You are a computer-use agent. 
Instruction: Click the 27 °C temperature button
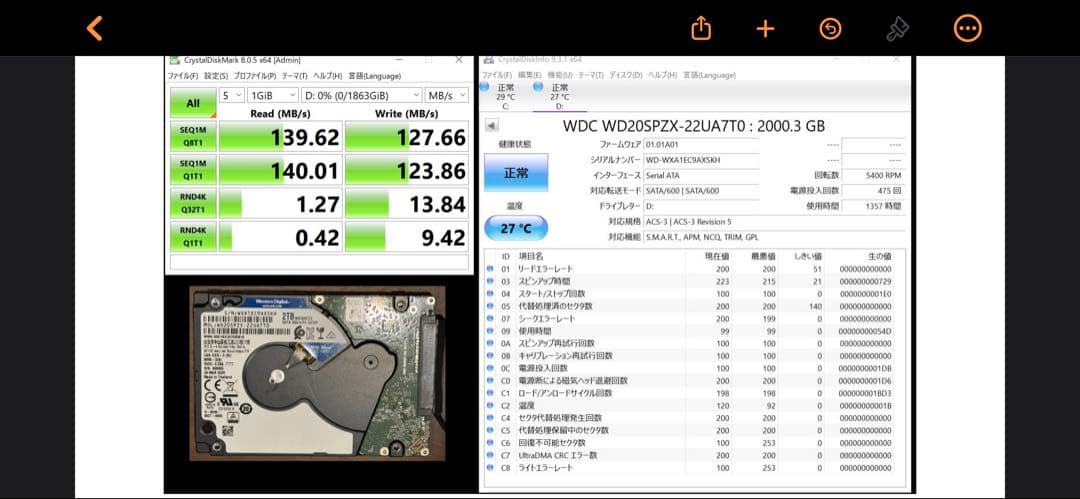coord(516,228)
